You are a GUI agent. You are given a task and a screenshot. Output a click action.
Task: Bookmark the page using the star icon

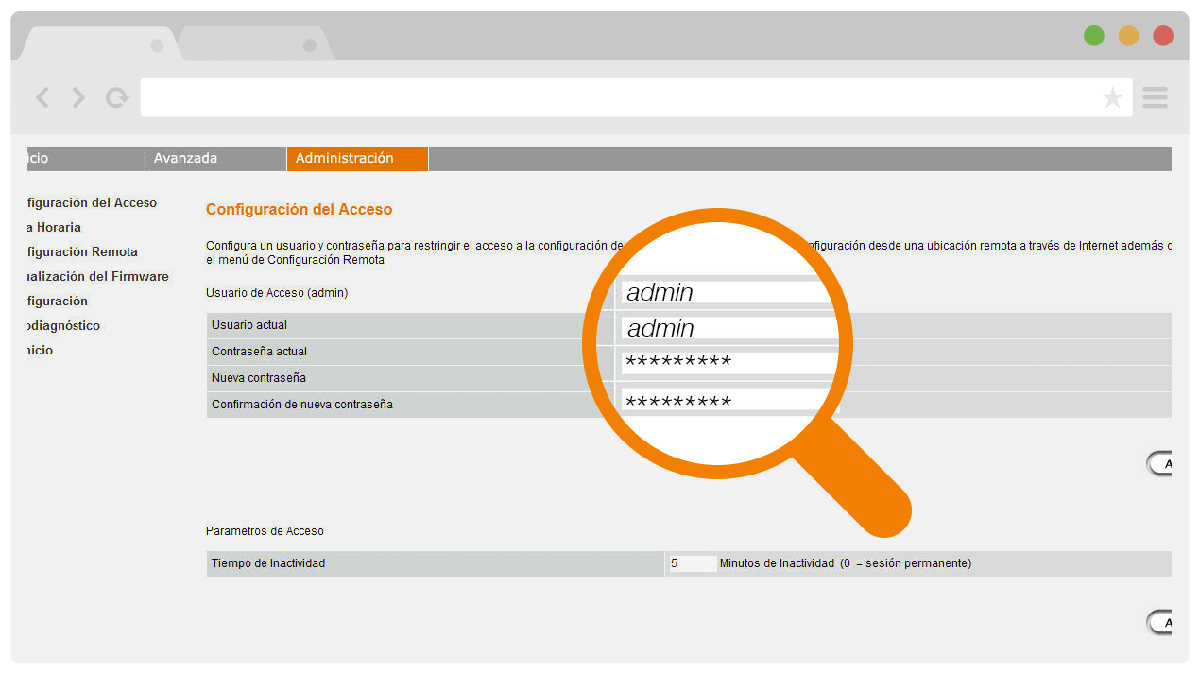[1113, 97]
